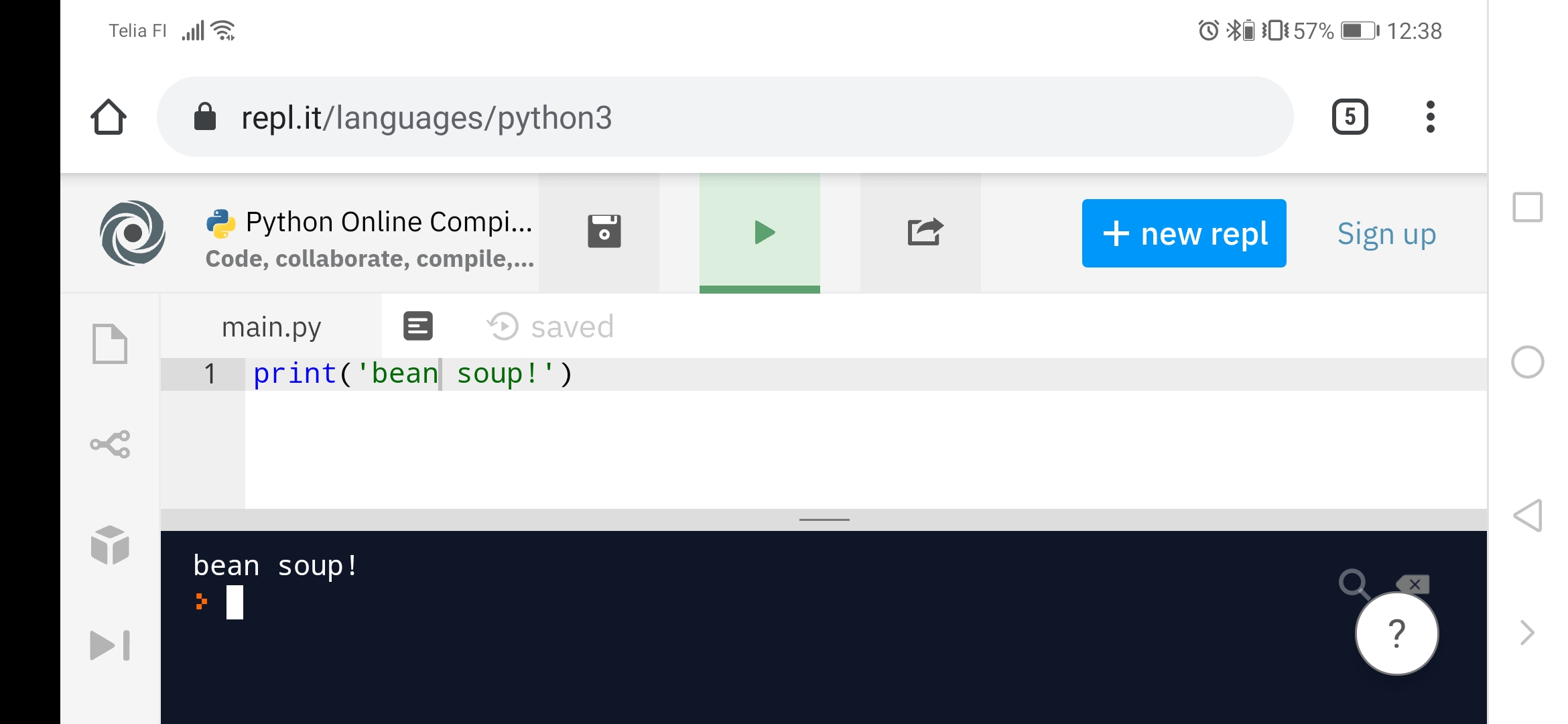Open the Packages cube icon

[x=110, y=544]
